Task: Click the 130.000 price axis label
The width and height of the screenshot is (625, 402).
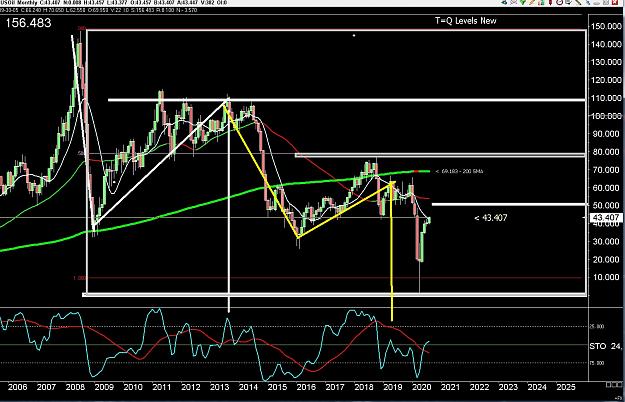Action: click(x=606, y=62)
